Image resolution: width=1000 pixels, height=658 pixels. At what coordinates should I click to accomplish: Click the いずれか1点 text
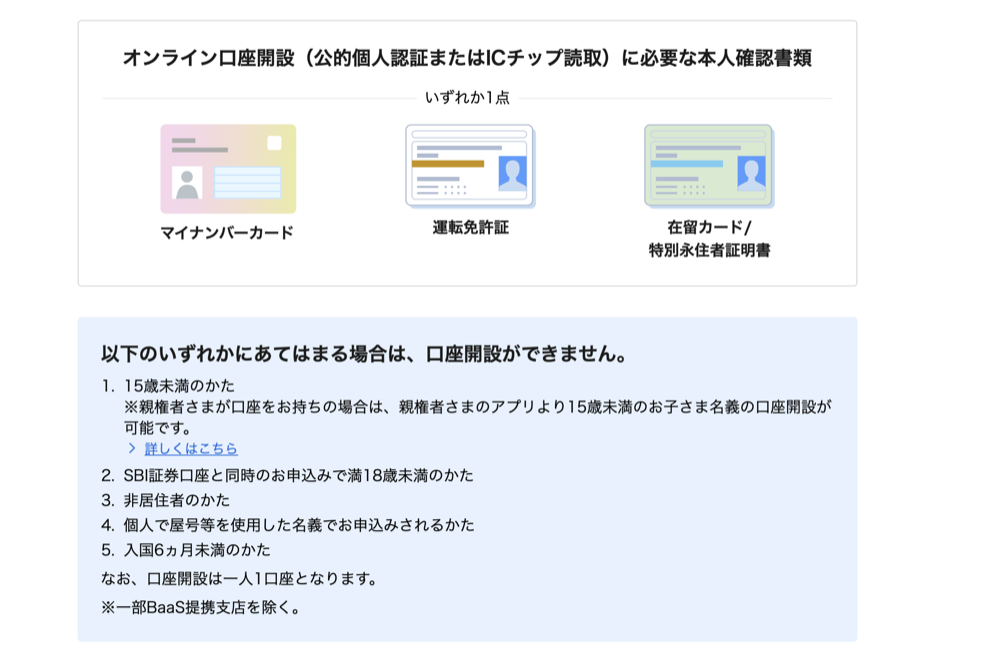pyautogui.click(x=467, y=98)
